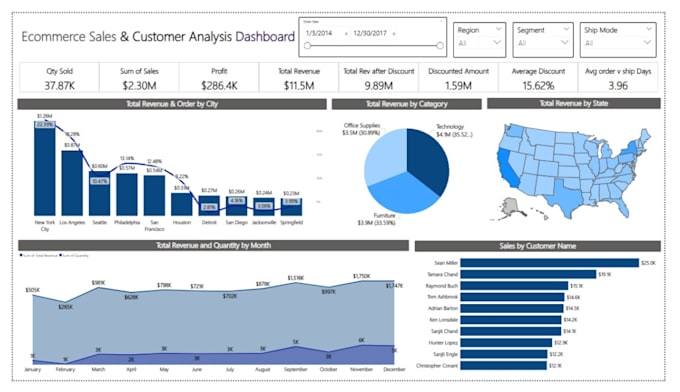Click the November $1,750K data point

362,281
